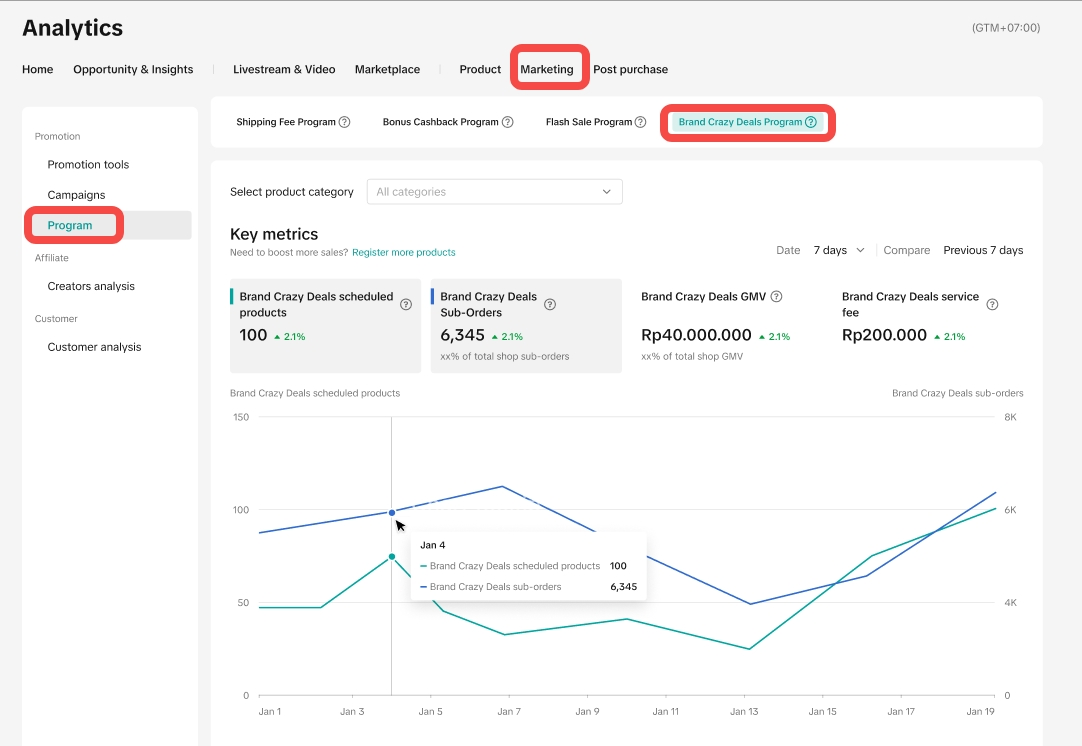Open the Livestream & Video tab
This screenshot has height=746, width=1082.
(x=284, y=69)
